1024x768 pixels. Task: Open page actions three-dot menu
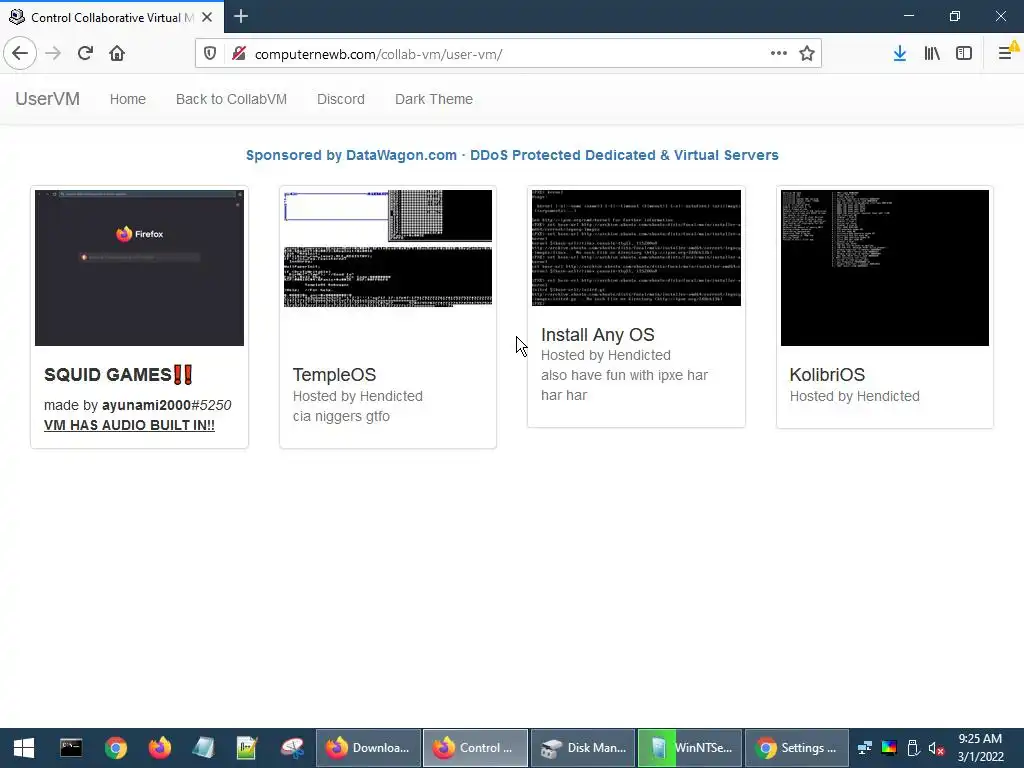coord(778,54)
